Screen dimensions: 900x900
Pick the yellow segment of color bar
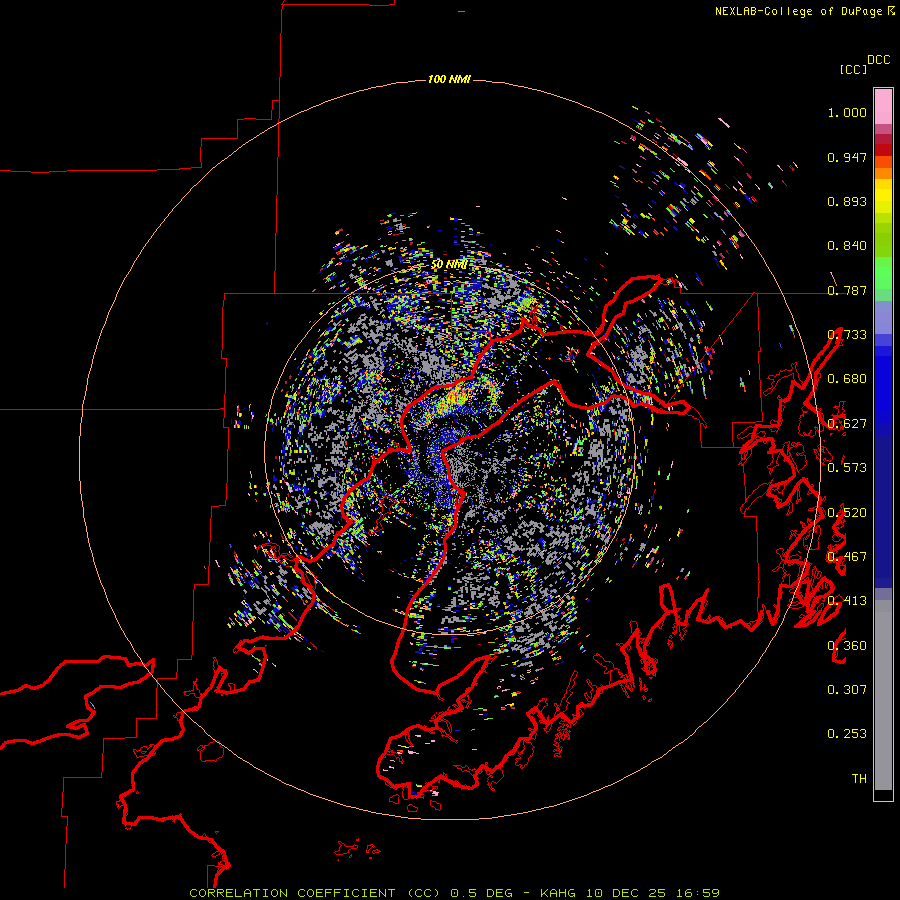pyautogui.click(x=883, y=196)
